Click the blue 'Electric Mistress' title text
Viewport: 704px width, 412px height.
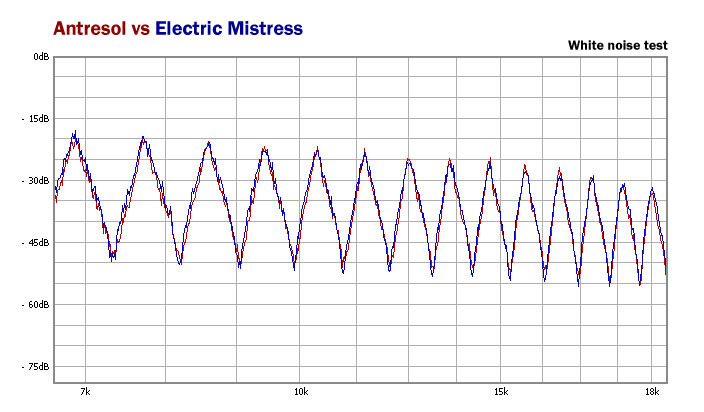pos(229,28)
